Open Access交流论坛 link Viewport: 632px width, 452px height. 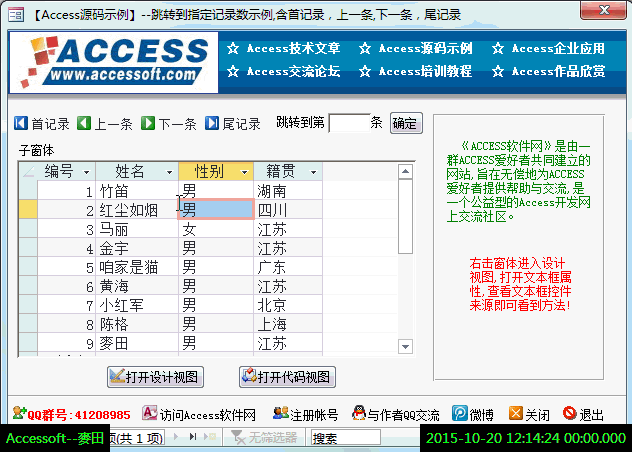click(x=293, y=71)
